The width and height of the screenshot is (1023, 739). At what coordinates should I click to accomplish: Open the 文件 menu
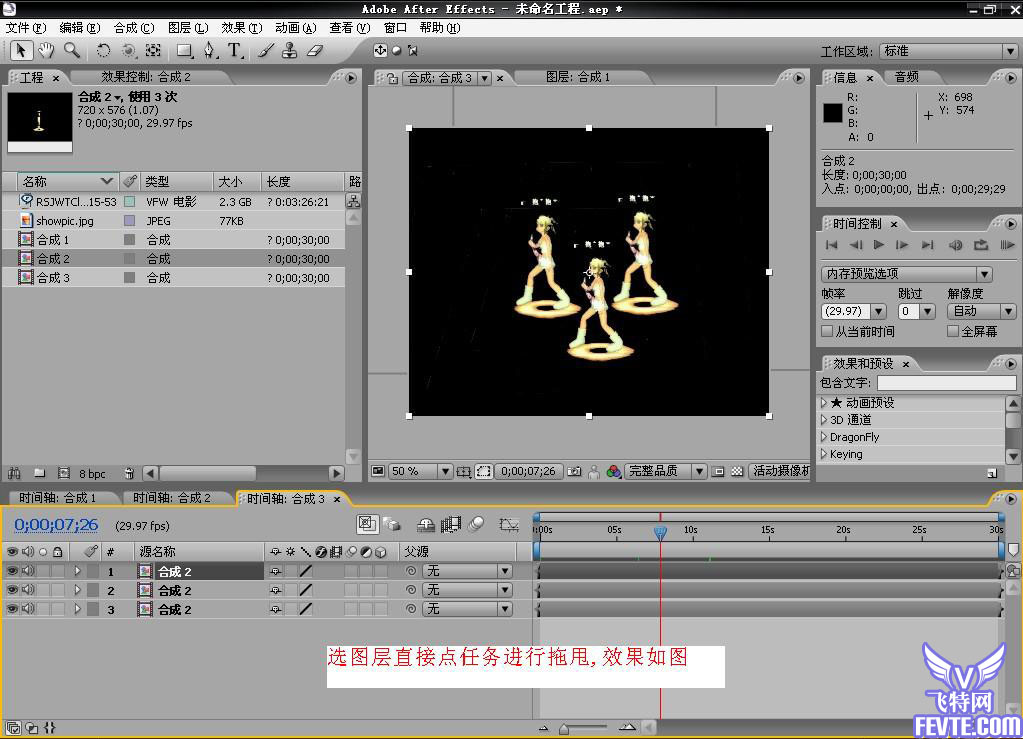click(26, 27)
